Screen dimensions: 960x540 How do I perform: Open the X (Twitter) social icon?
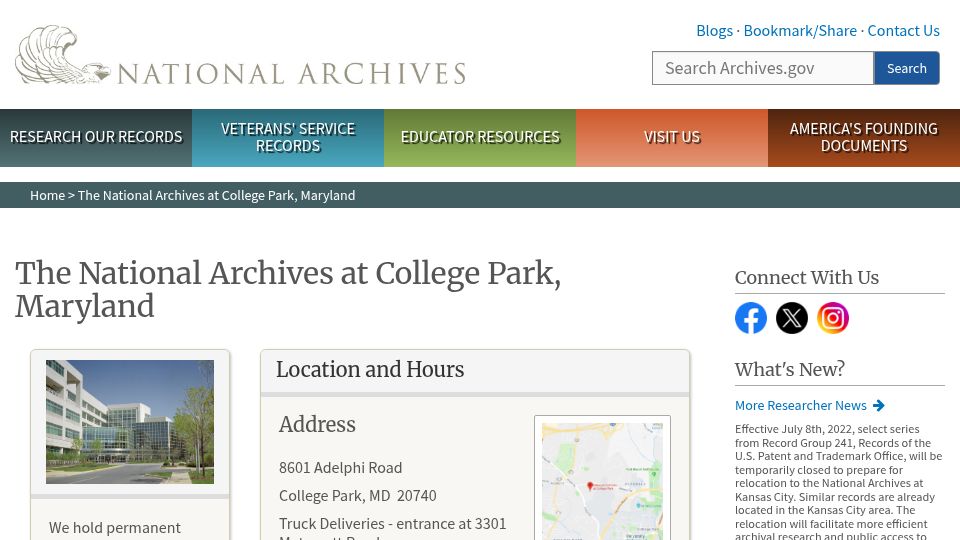pos(792,318)
